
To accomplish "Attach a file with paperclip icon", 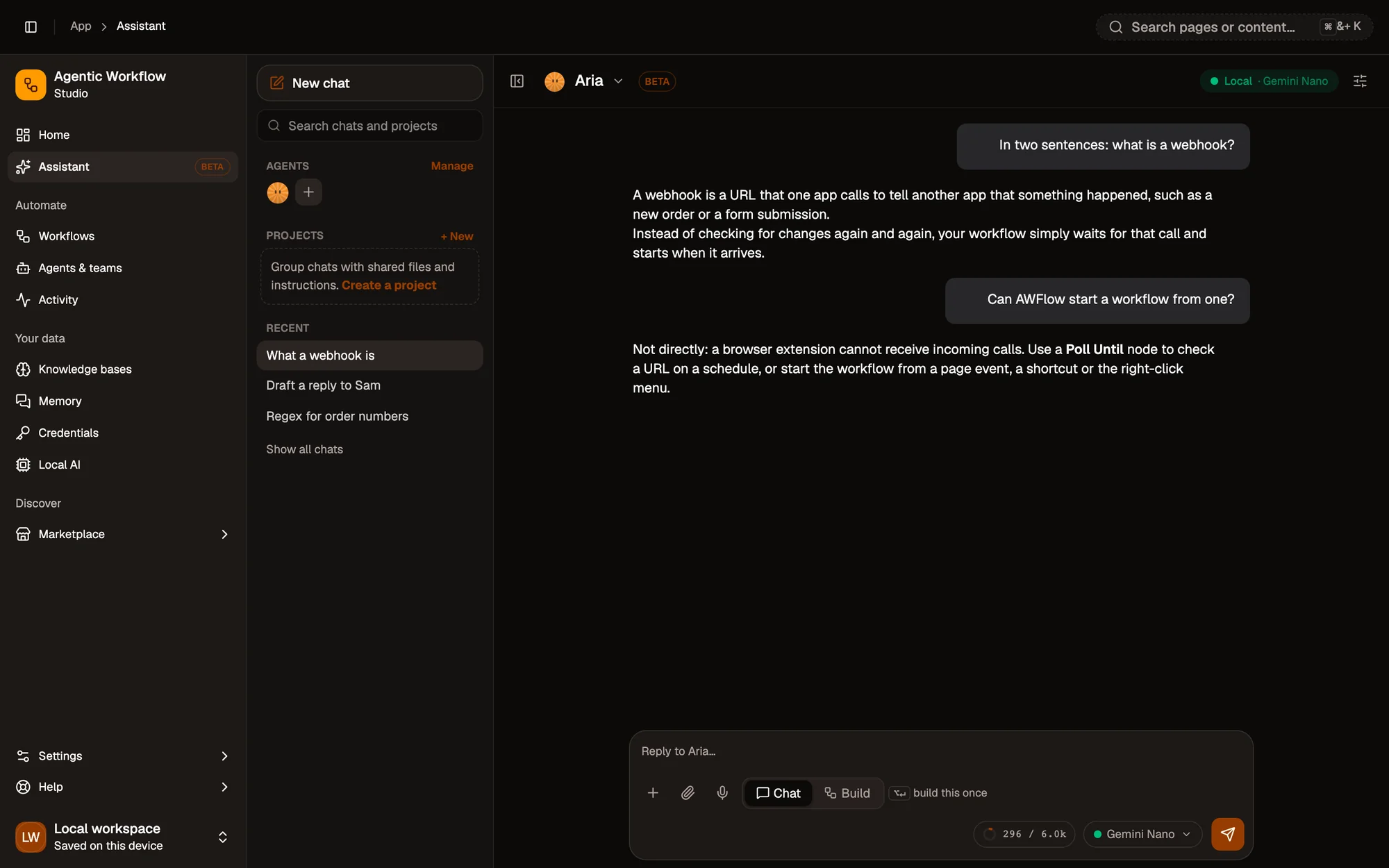I will point(688,793).
